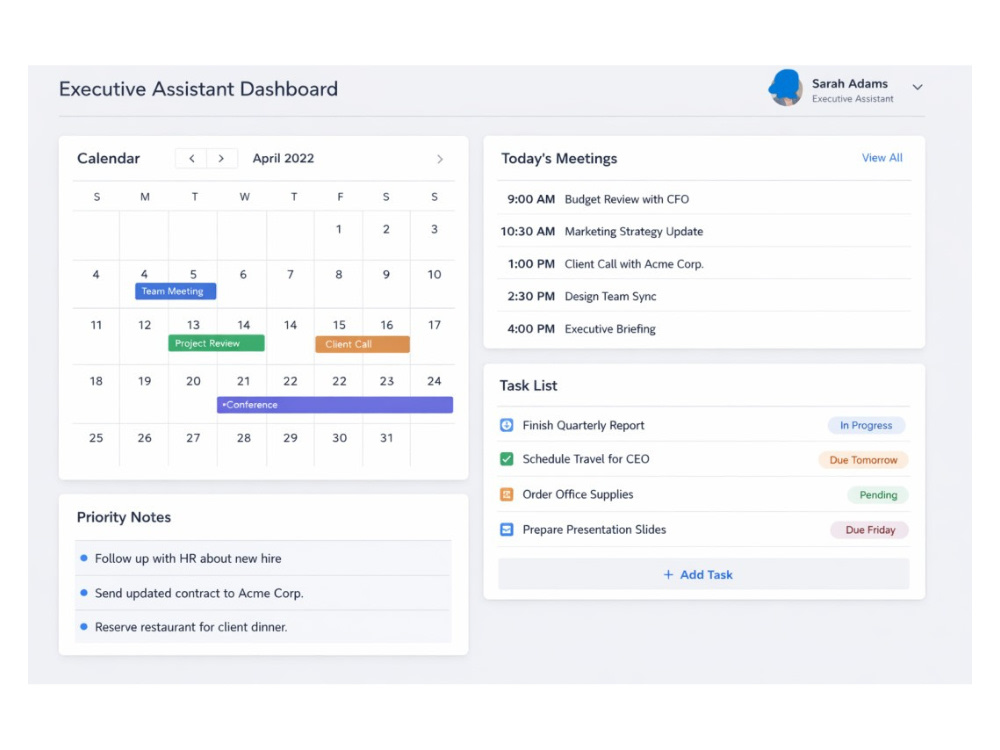Viewport: 1000px width, 750px height.
Task: Select calendar date 11
Action: pyautogui.click(x=96, y=325)
